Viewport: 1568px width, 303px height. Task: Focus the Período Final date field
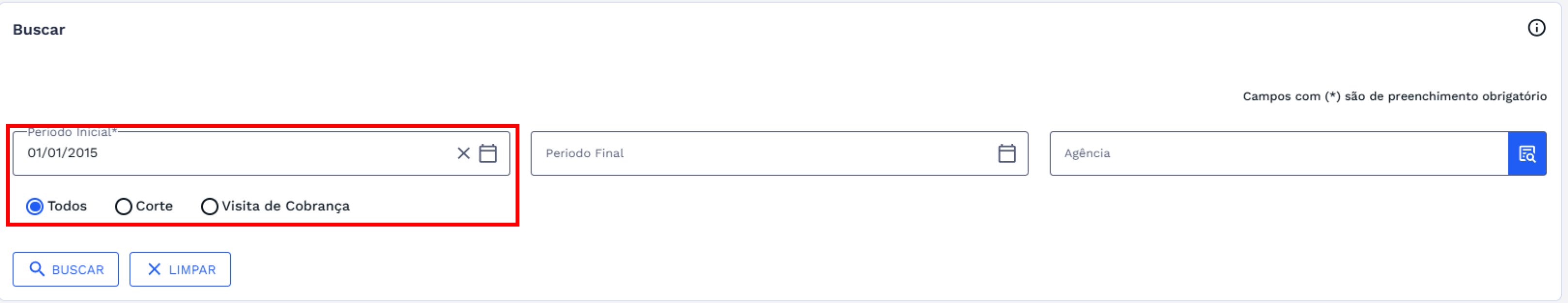pos(761,153)
